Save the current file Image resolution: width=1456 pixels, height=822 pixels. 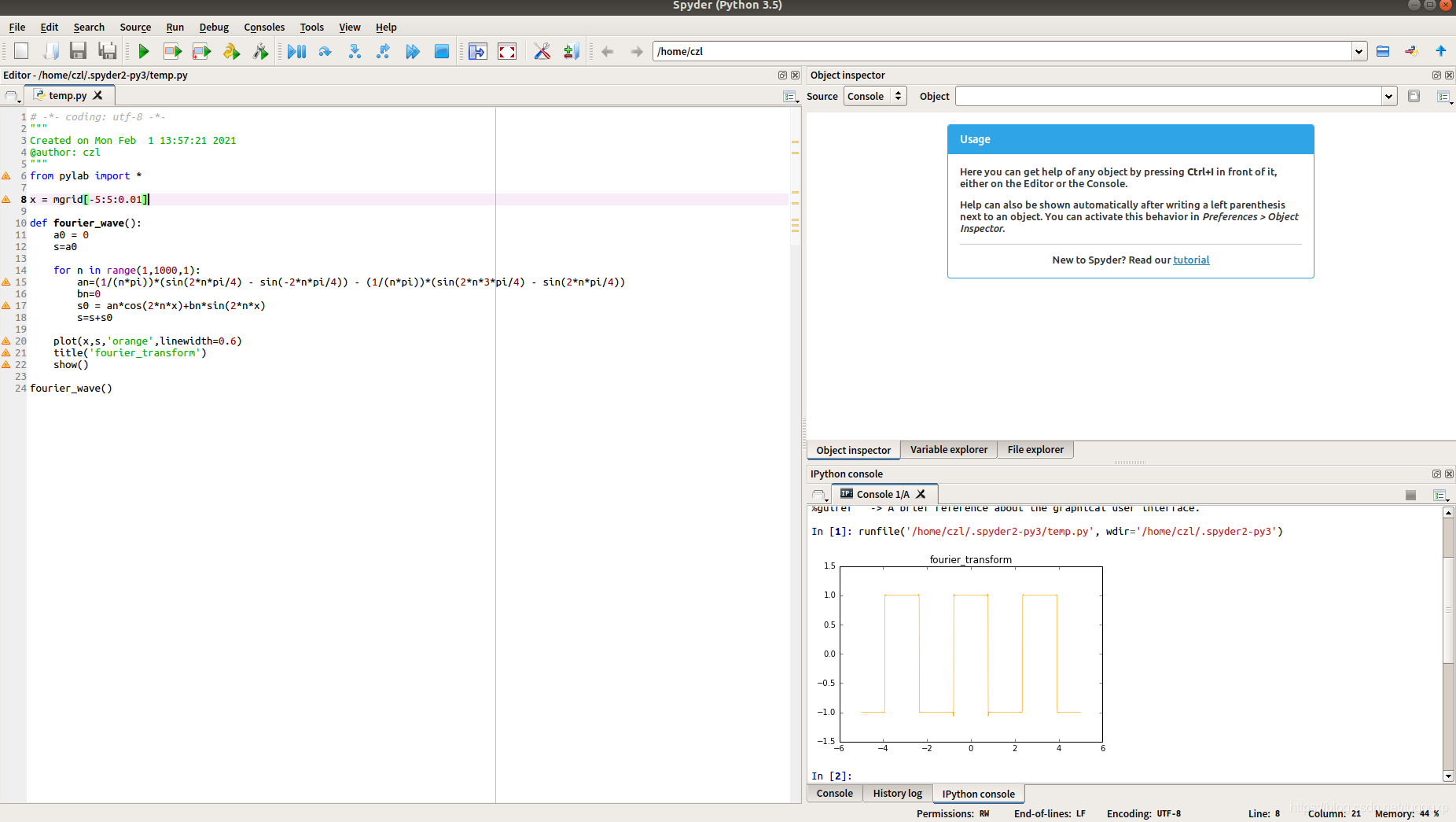[x=78, y=51]
